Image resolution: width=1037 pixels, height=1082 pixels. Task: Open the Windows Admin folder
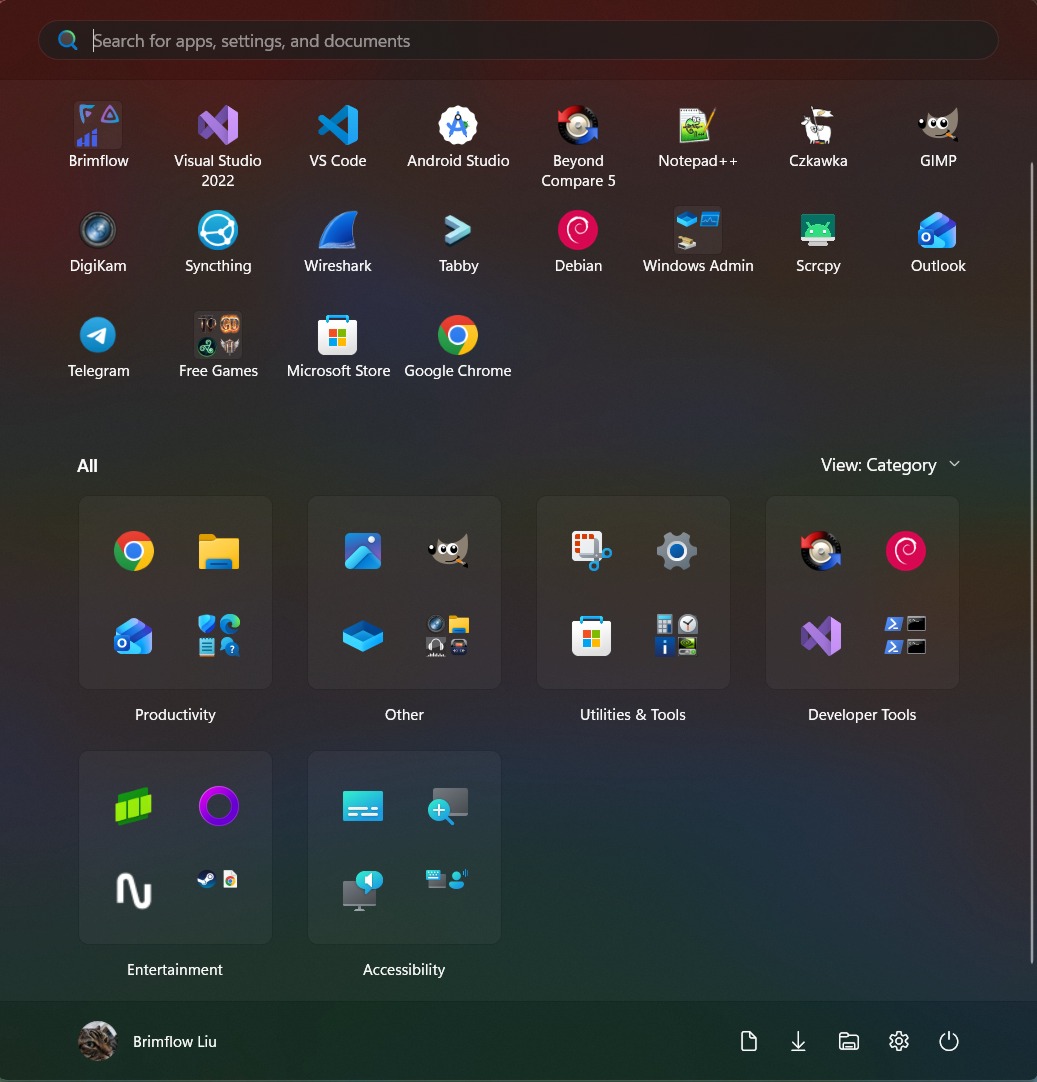tap(698, 242)
